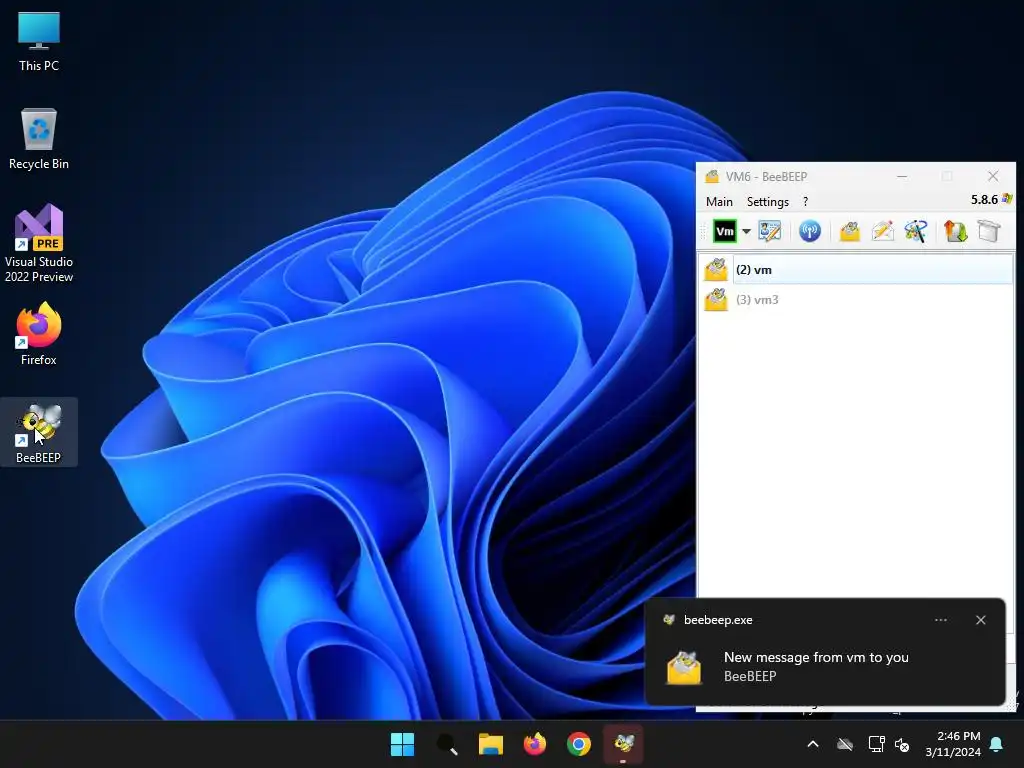Image resolution: width=1024 pixels, height=768 pixels.
Task: Open the edit profile icon in BeeBEEP toolbar
Action: tap(769, 231)
